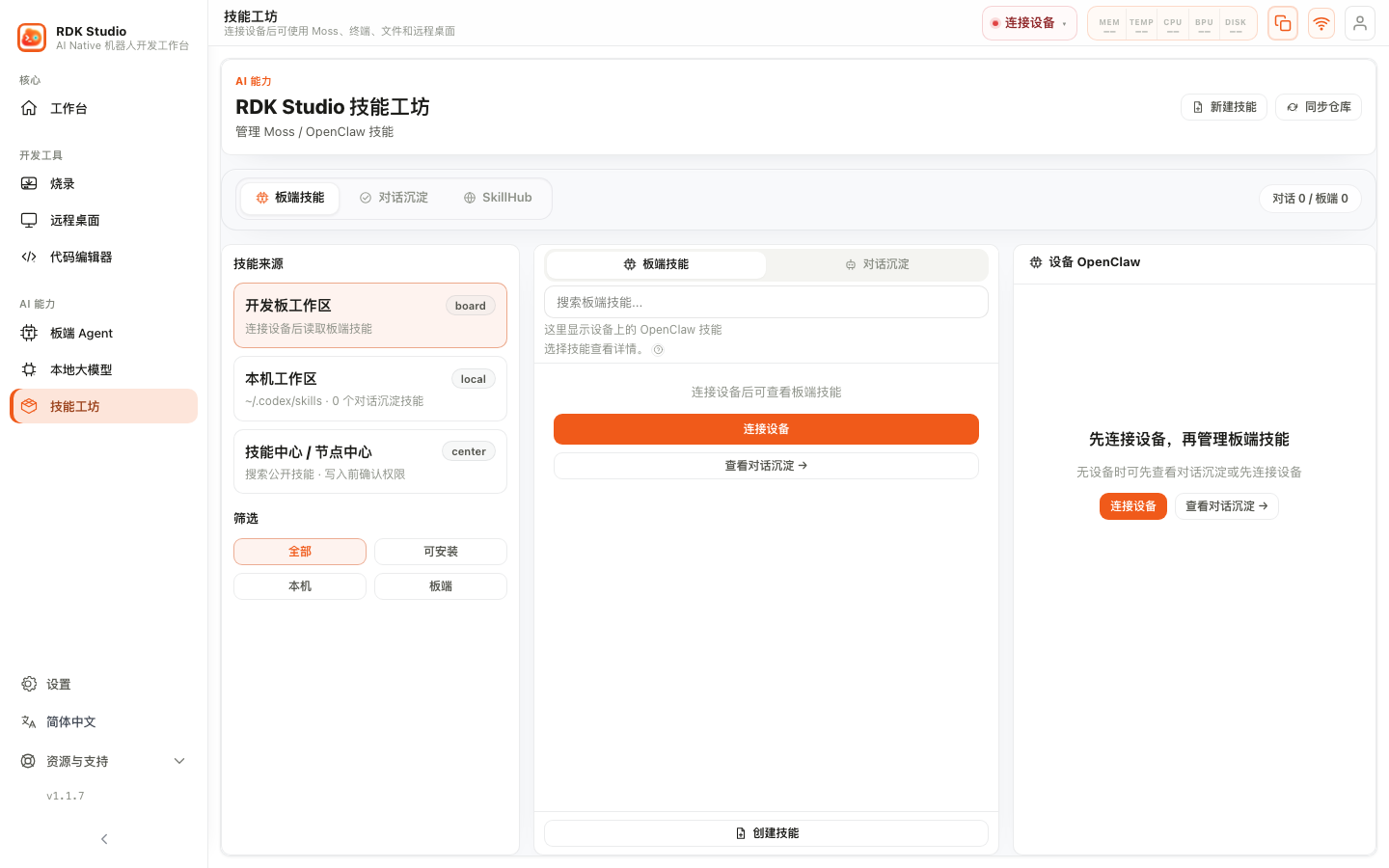Click the RDK Studio logo icon
Viewport: 1389px width, 868px height.
[x=32, y=38]
